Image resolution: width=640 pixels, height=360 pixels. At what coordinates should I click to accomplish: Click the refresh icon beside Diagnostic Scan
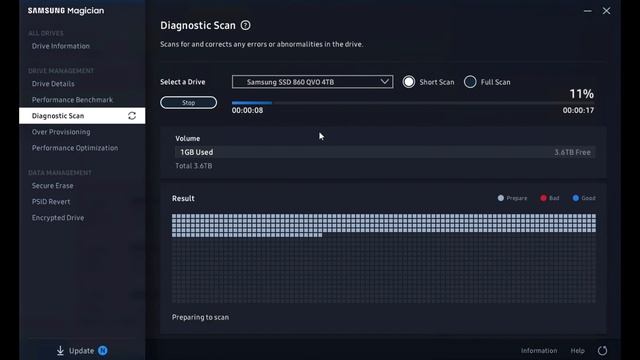point(132,116)
